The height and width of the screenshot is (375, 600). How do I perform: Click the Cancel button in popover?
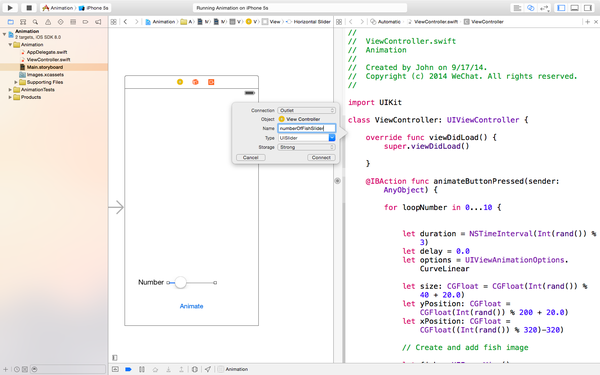[x=251, y=157]
